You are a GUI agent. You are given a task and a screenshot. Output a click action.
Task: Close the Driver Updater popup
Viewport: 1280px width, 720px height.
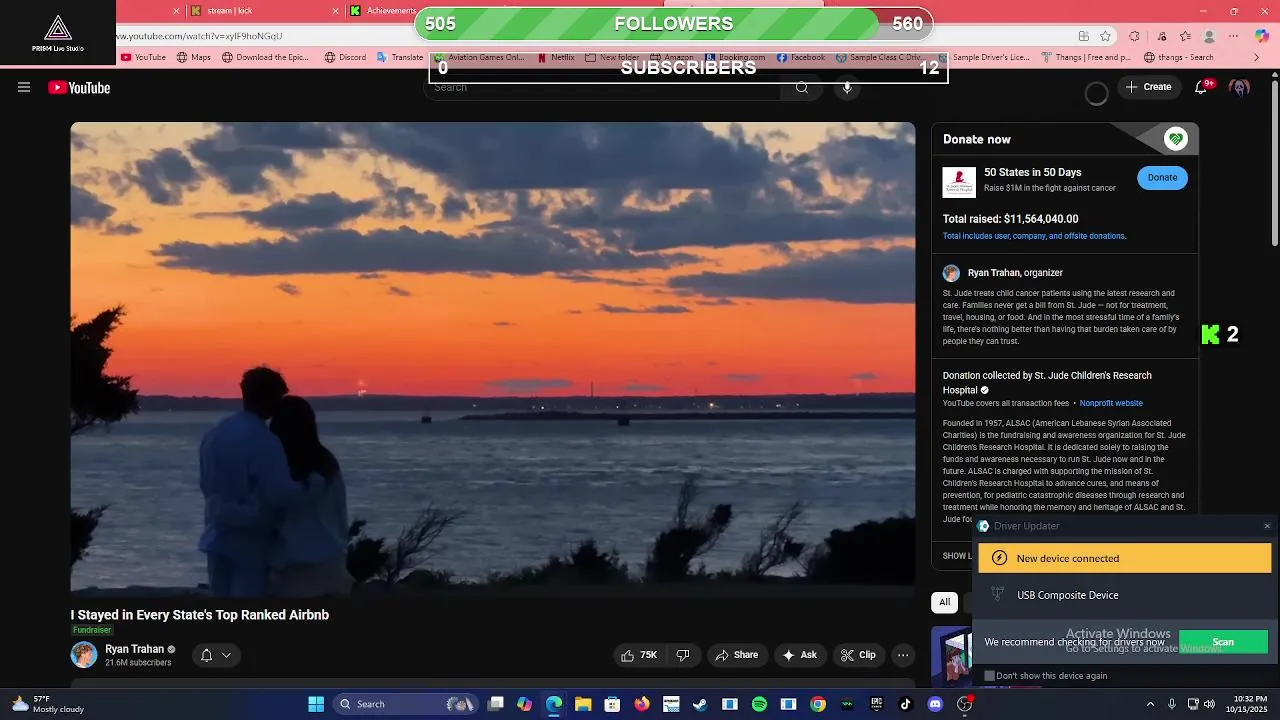pos(1267,526)
